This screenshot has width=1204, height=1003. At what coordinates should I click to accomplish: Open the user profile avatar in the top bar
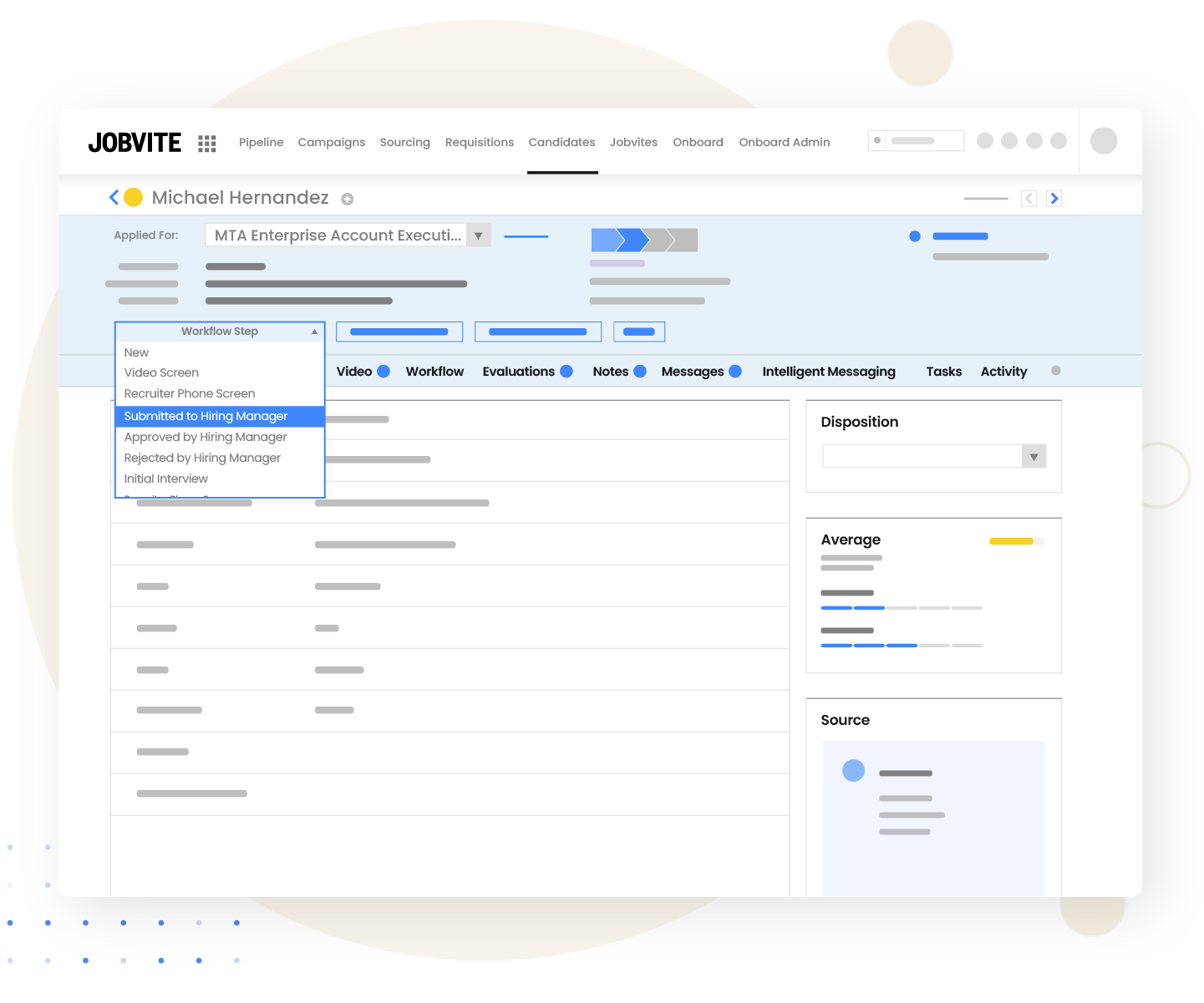pos(1103,140)
